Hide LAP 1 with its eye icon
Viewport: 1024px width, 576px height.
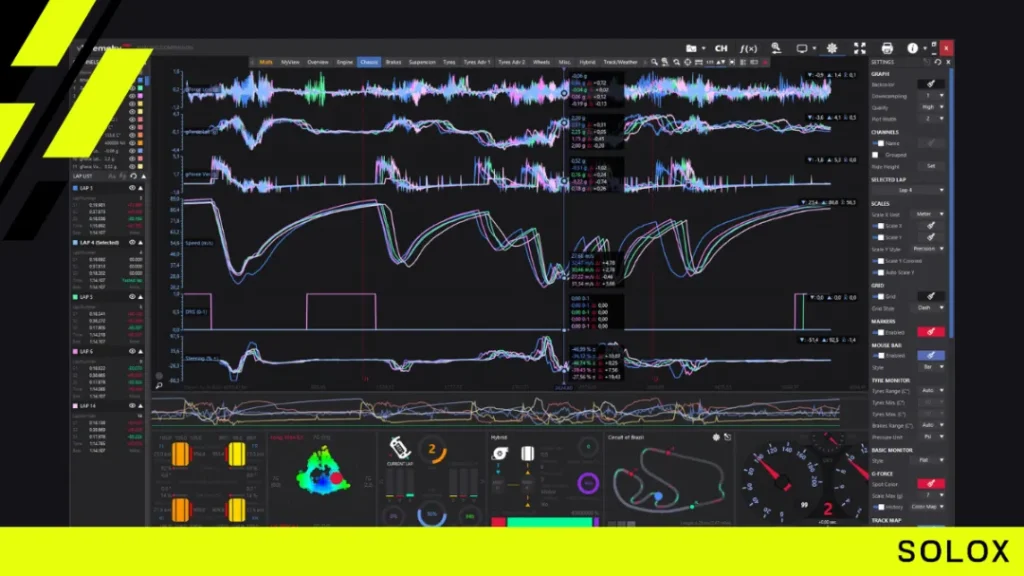pyautogui.click(x=132, y=188)
